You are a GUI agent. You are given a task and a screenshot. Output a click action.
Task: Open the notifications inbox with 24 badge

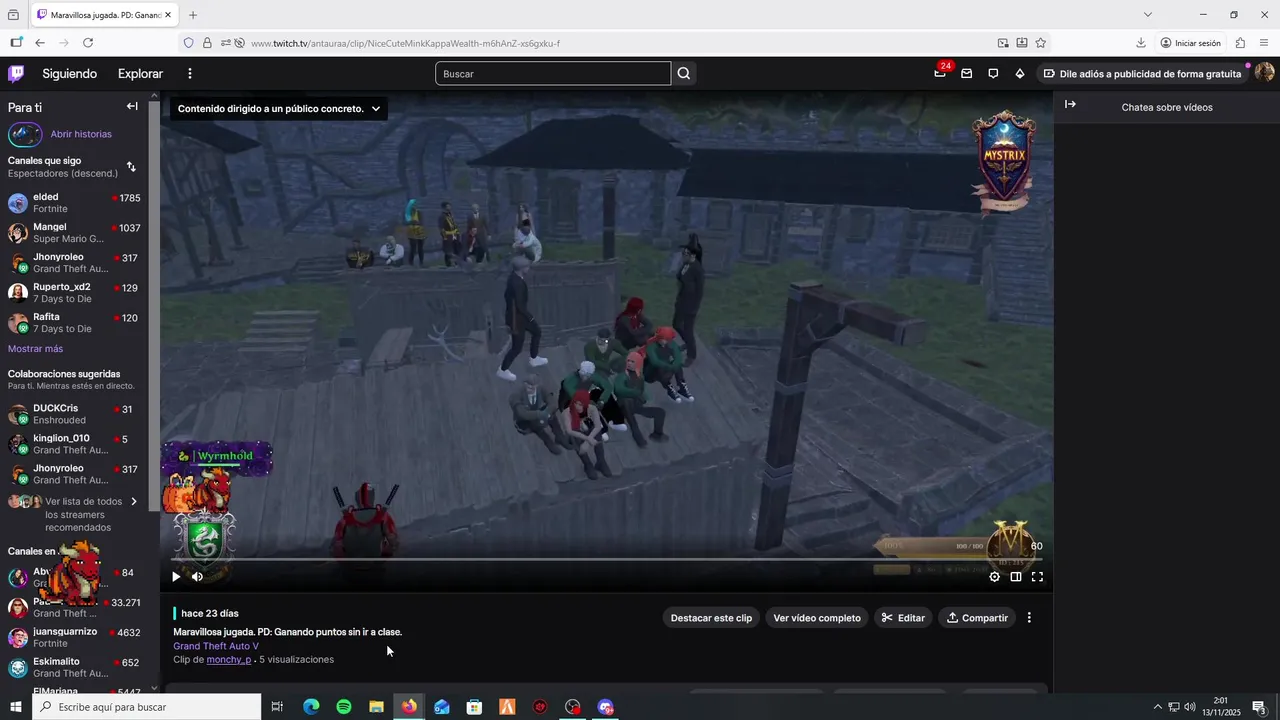940,73
